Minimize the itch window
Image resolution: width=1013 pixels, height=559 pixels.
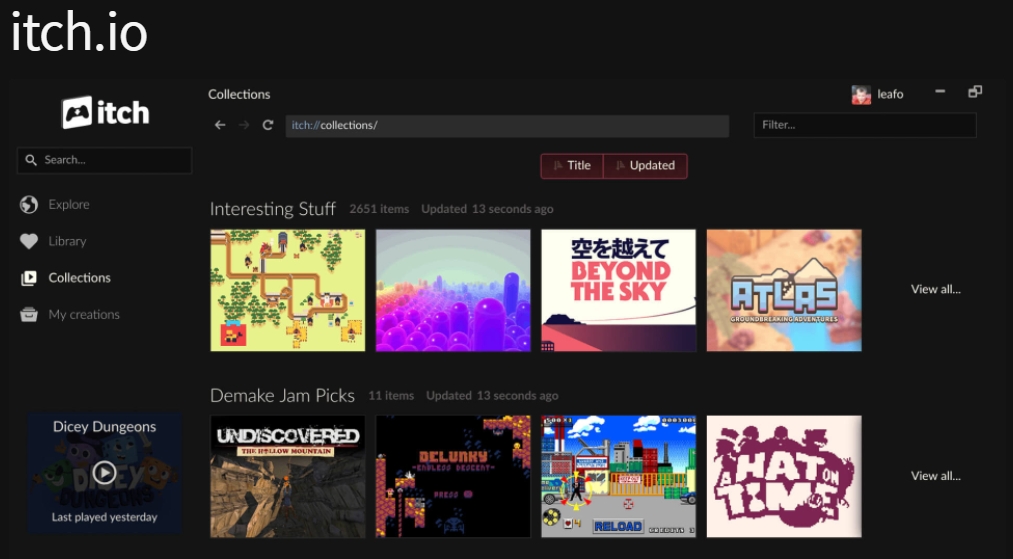point(940,92)
